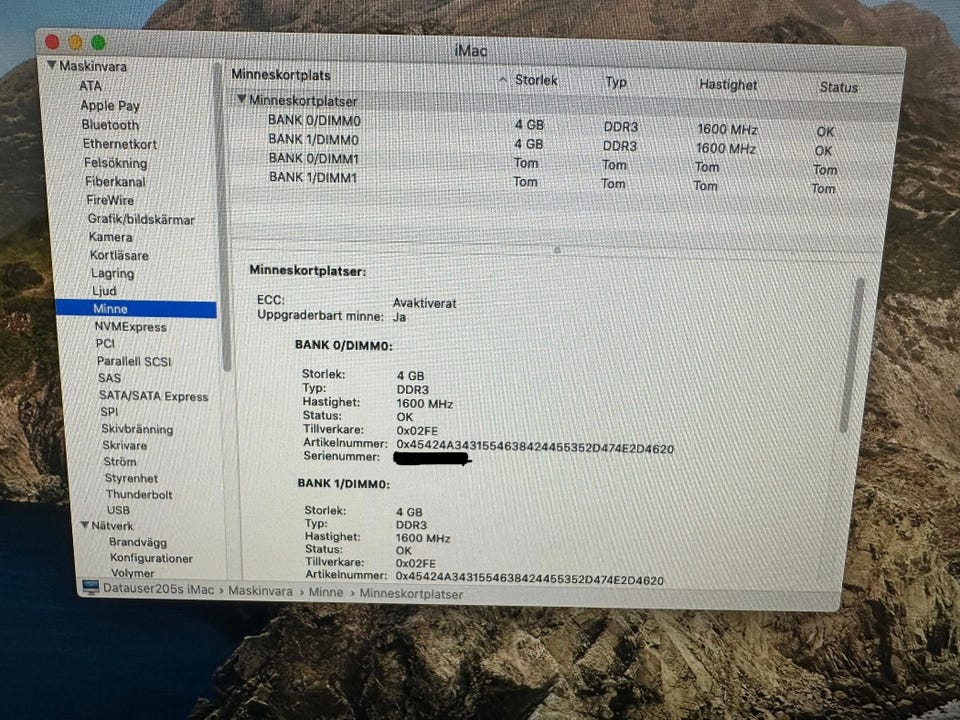Select Volymer under Nätverk
This screenshot has width=960, height=720.
pos(133,573)
